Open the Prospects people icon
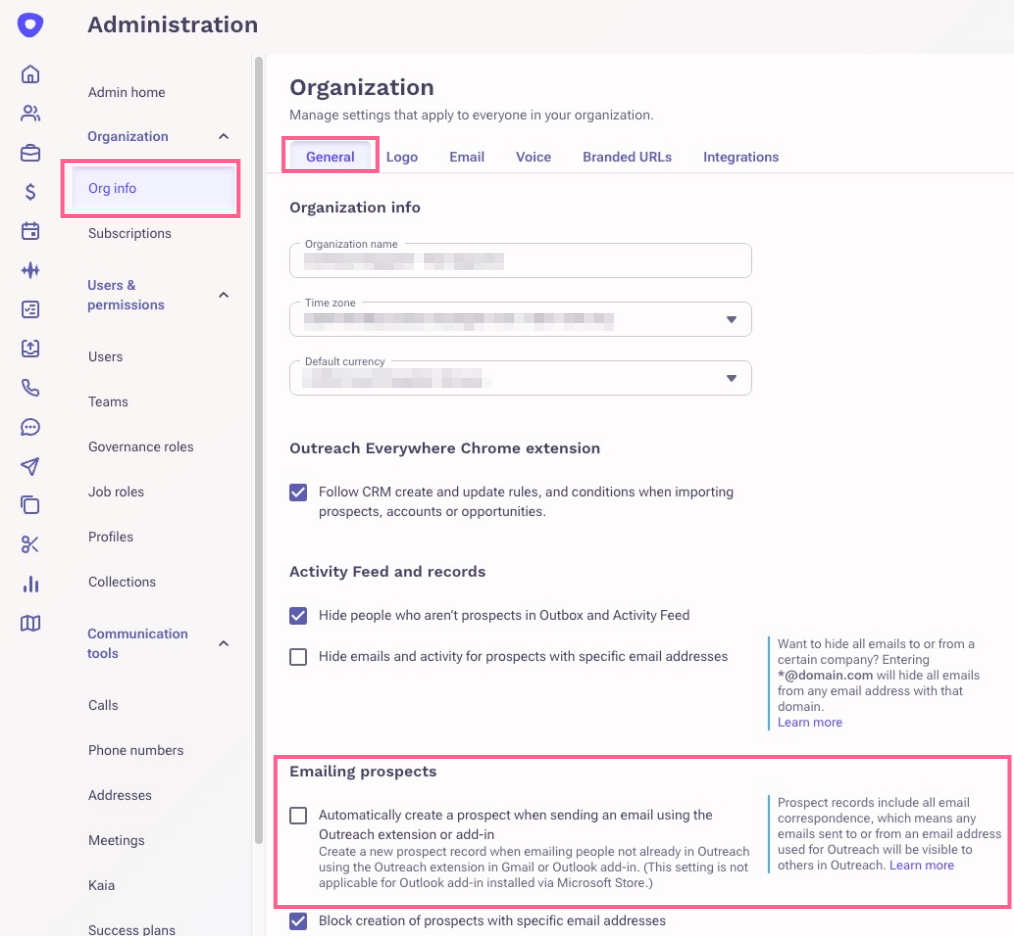The height and width of the screenshot is (936, 1014). pos(30,113)
